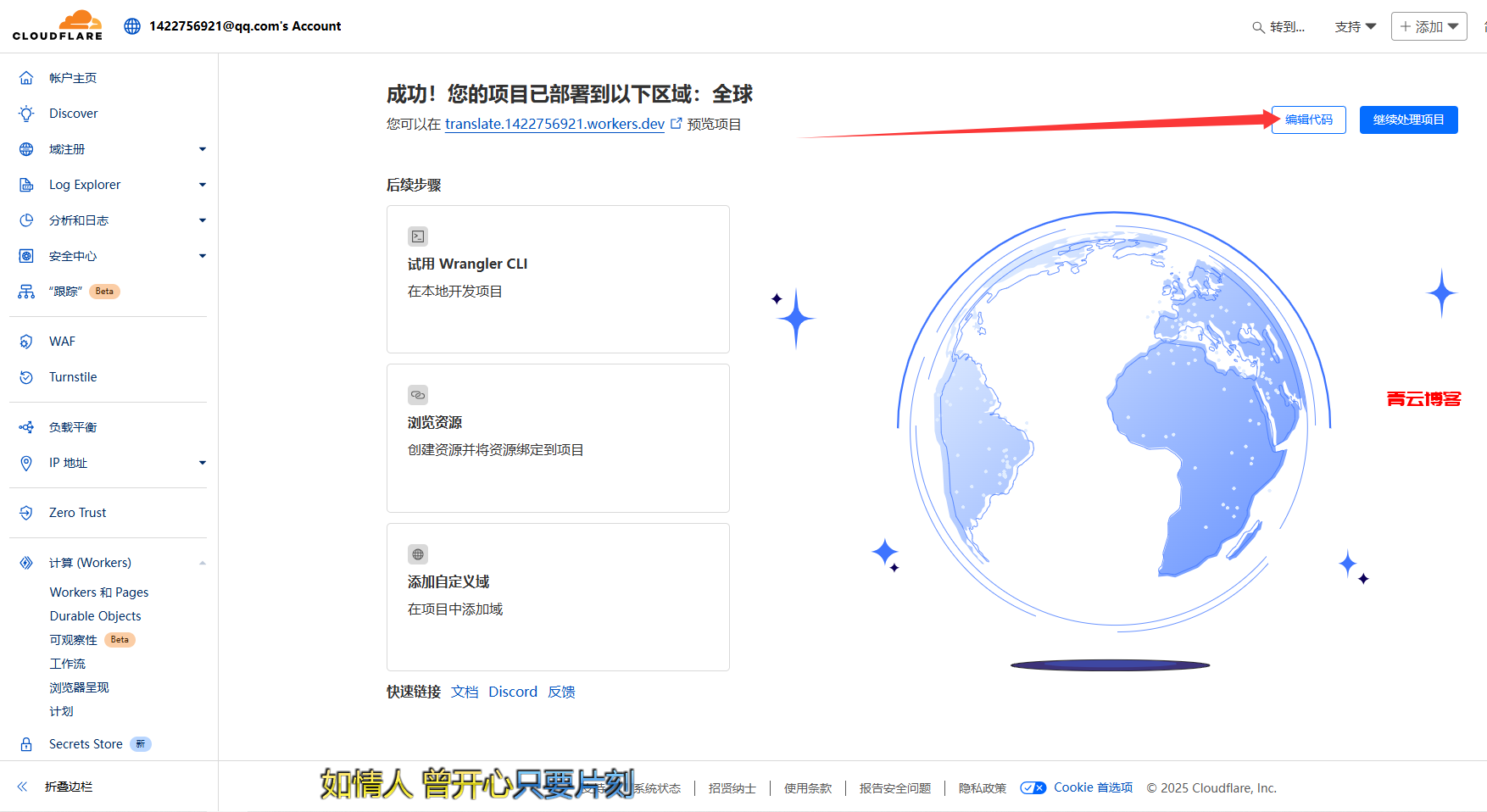
Task: Click the Cloudflare logo
Action: (58, 25)
